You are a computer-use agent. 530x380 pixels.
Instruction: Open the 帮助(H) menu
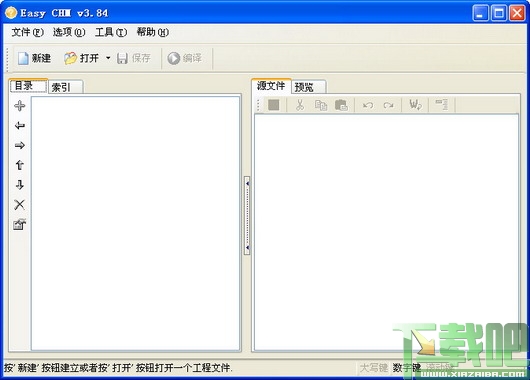coord(152,32)
